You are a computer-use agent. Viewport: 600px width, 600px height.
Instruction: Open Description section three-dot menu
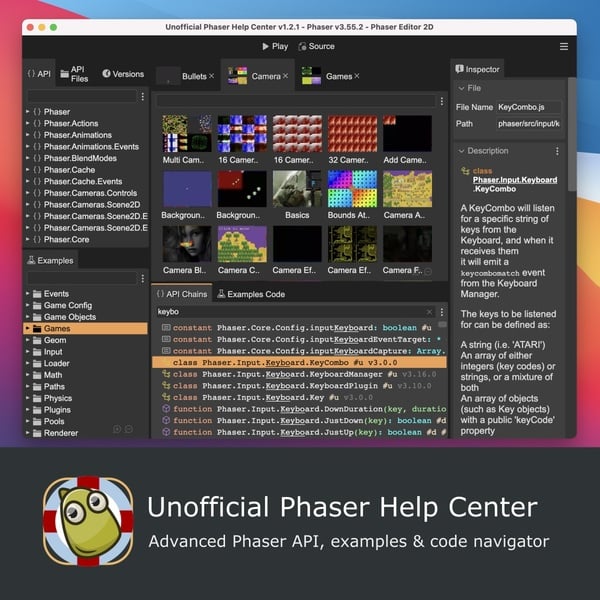click(x=557, y=151)
